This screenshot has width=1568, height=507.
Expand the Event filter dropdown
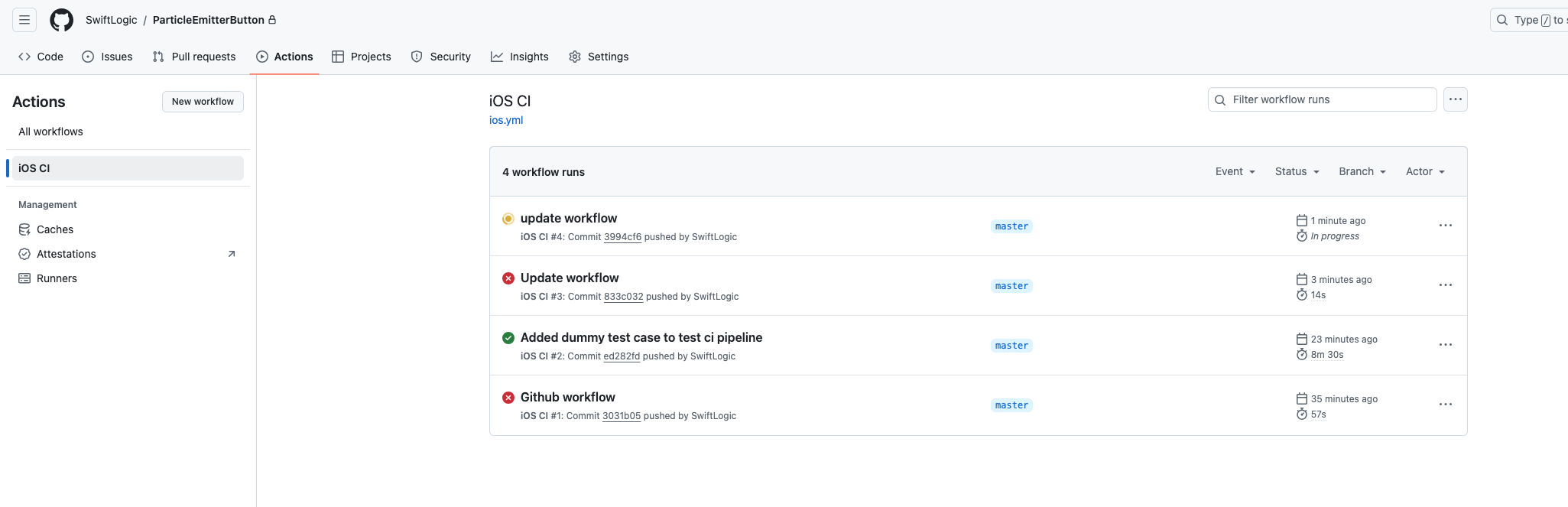tap(1235, 171)
